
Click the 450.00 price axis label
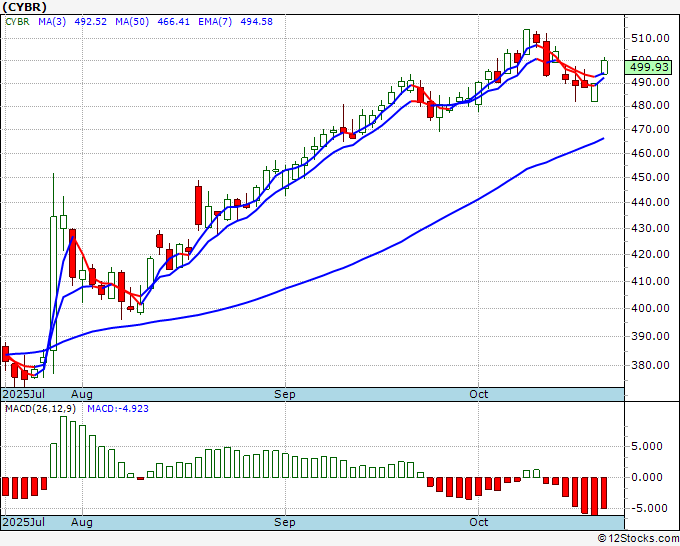(x=650, y=177)
